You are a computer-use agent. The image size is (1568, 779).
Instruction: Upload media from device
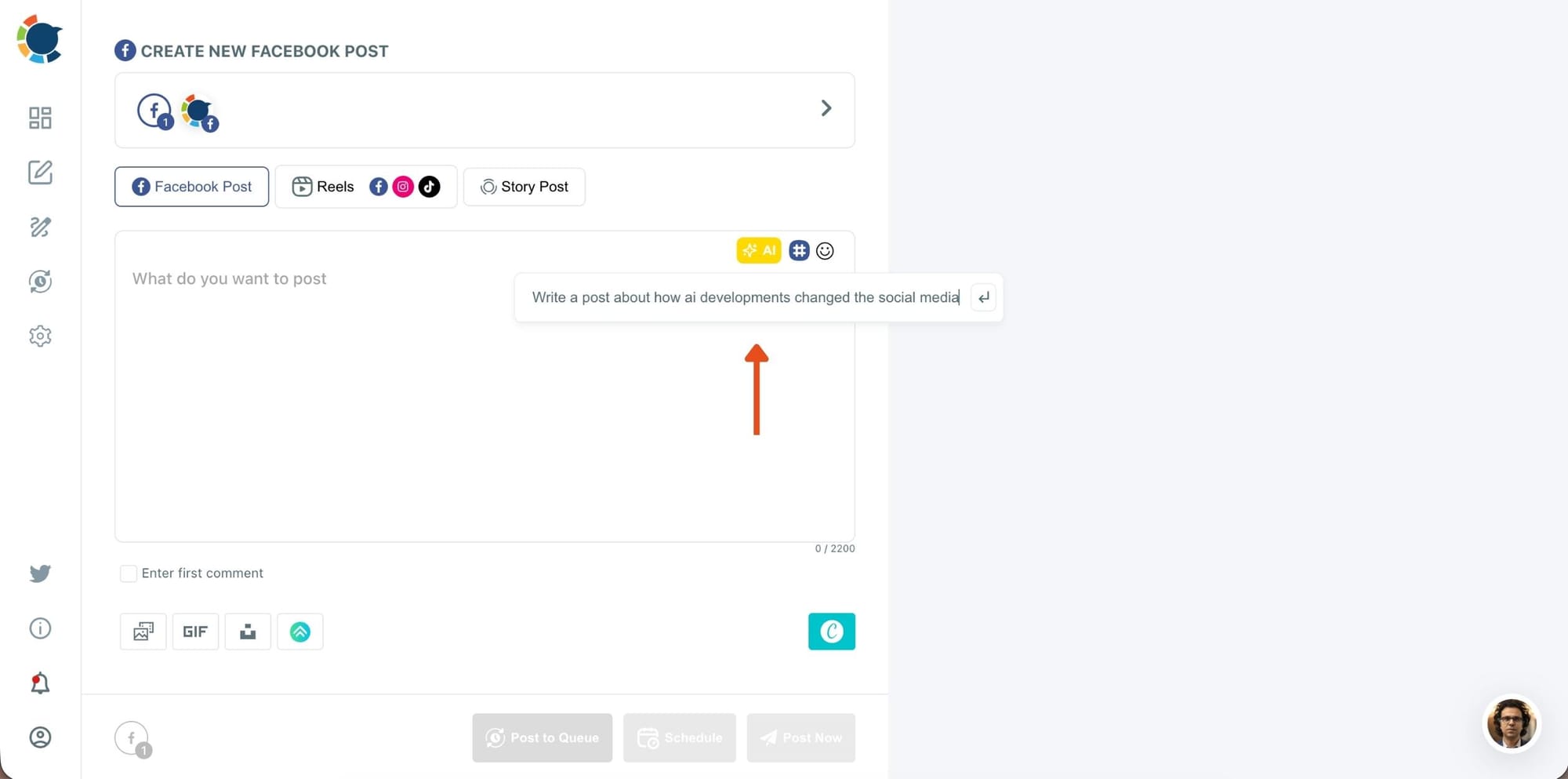coord(248,632)
